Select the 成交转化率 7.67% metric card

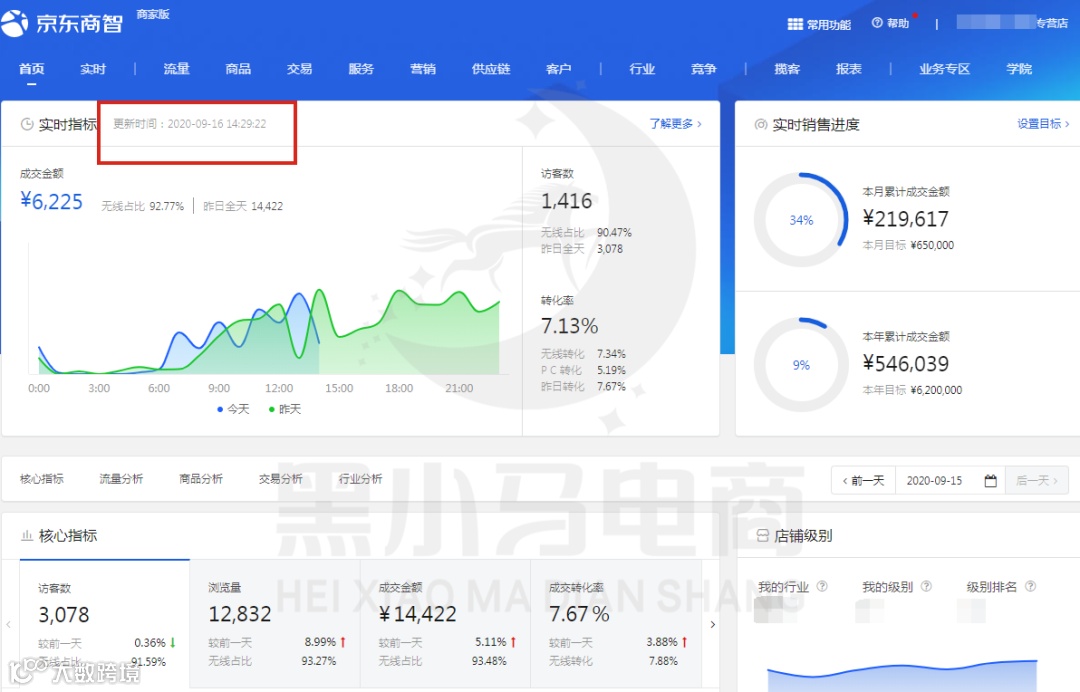click(616, 625)
